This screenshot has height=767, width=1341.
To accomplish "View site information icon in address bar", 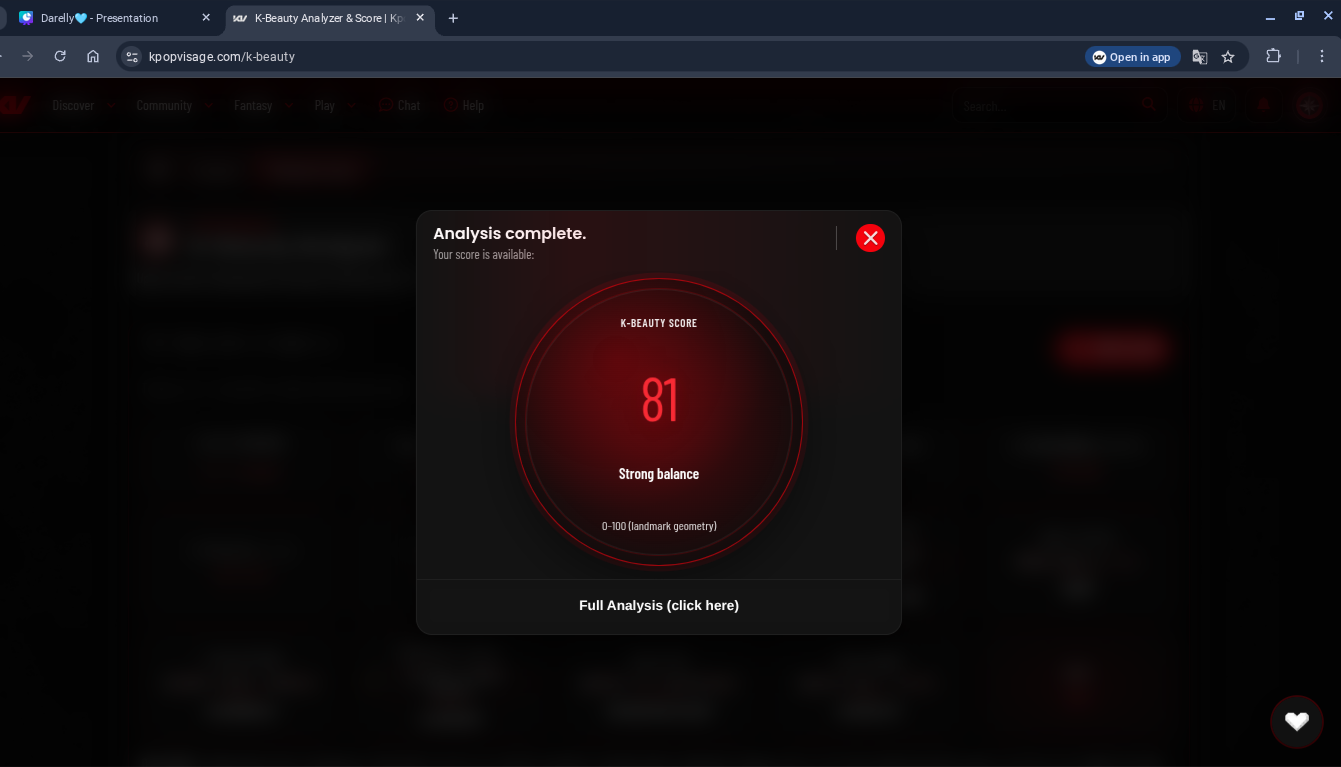I will (x=132, y=57).
